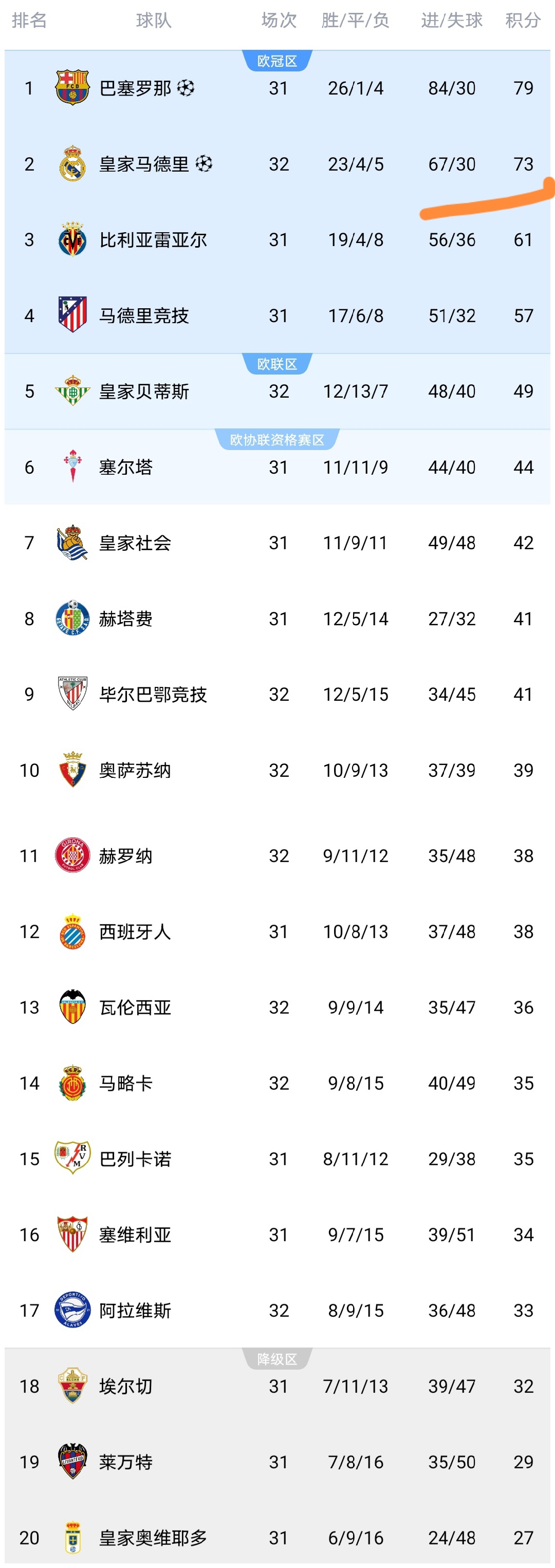Tap the Celta Vigo crest
This screenshot has height=1568, width=555.
tap(73, 466)
